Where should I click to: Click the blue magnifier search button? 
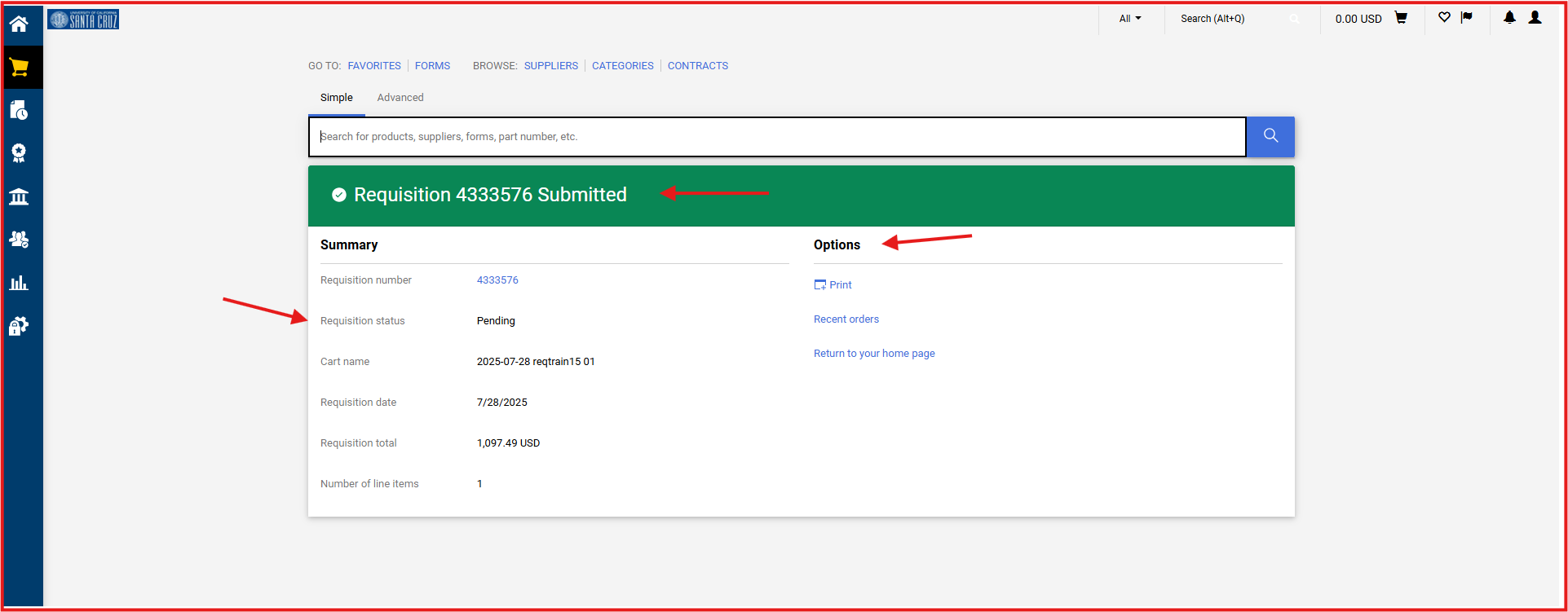[1270, 136]
